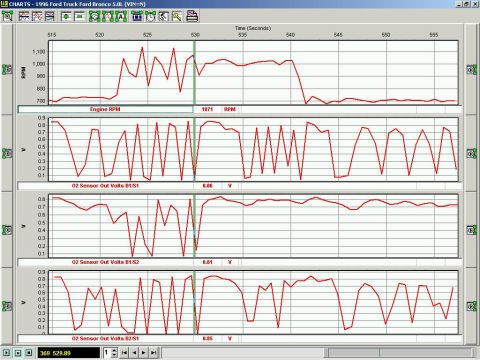Step back one frame with the left arrow

point(134,352)
